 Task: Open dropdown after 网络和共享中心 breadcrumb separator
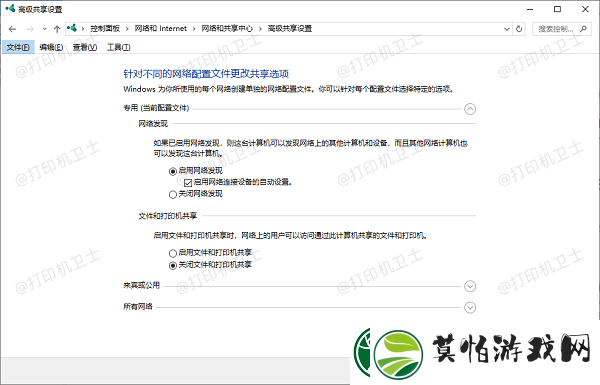pos(260,29)
